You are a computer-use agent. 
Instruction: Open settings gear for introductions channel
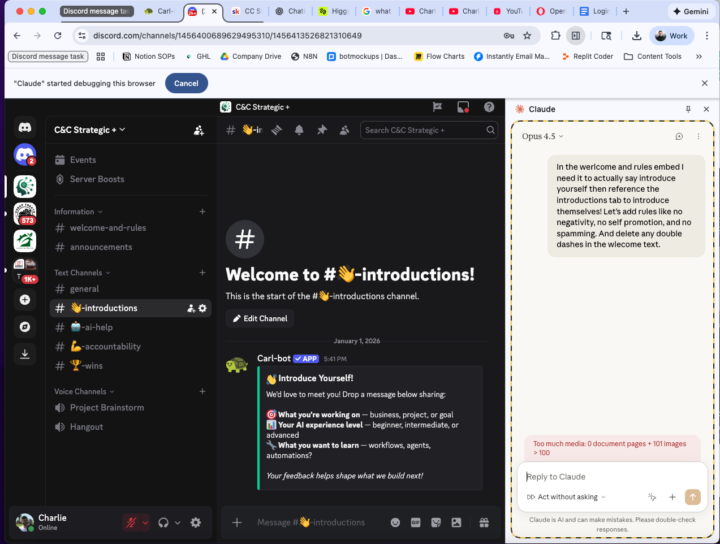pos(203,308)
